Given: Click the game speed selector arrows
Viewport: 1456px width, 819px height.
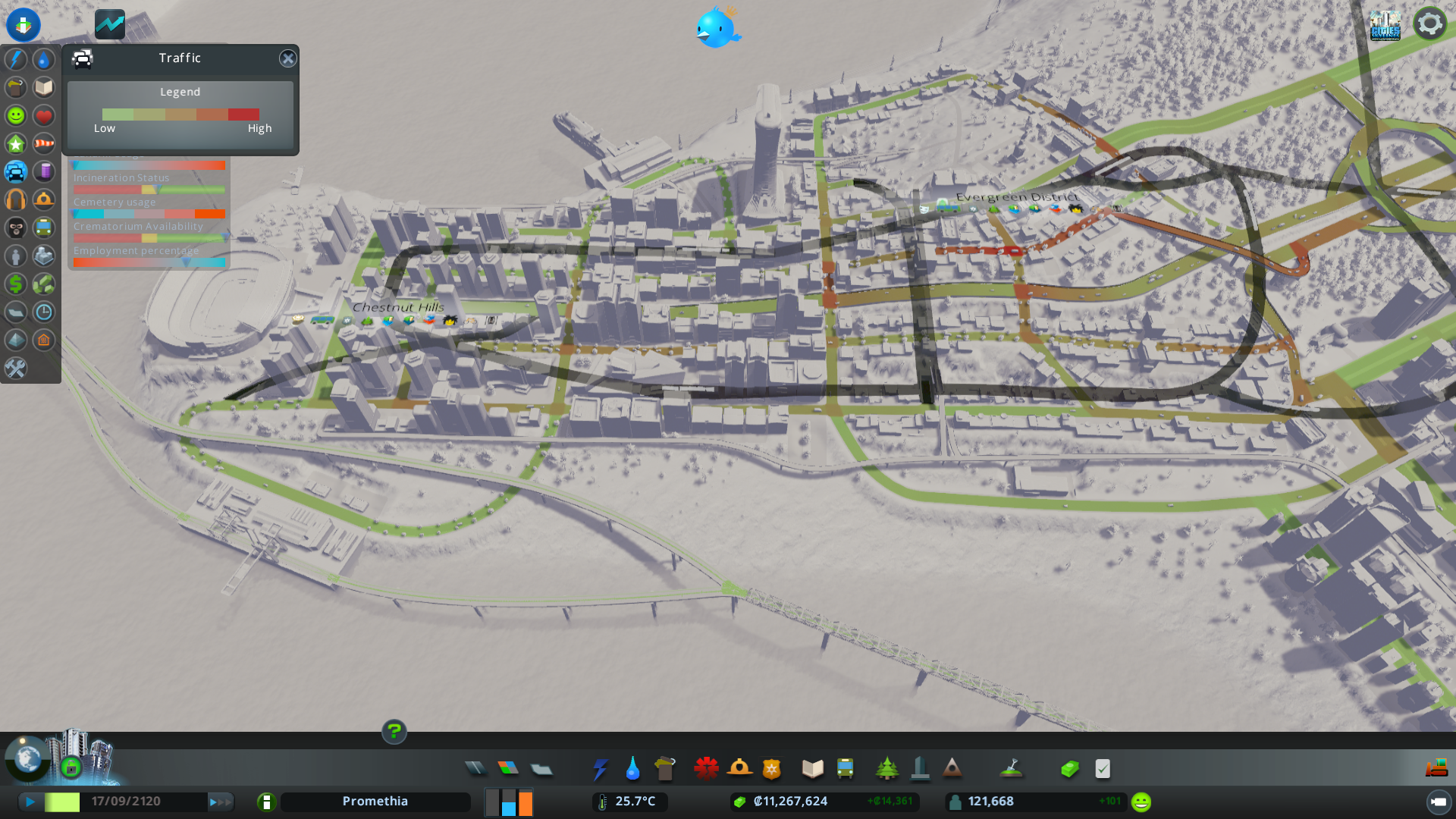Looking at the screenshot, I should pyautogui.click(x=220, y=802).
